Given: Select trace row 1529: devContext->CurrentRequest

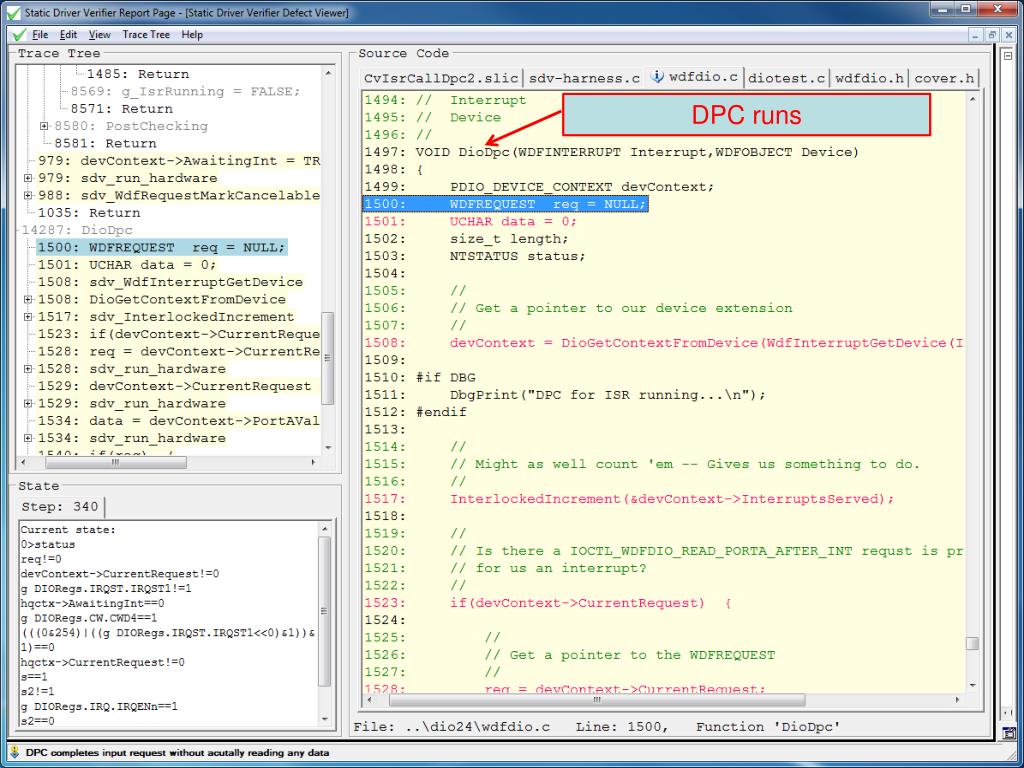Looking at the screenshot, I should pyautogui.click(x=174, y=386).
